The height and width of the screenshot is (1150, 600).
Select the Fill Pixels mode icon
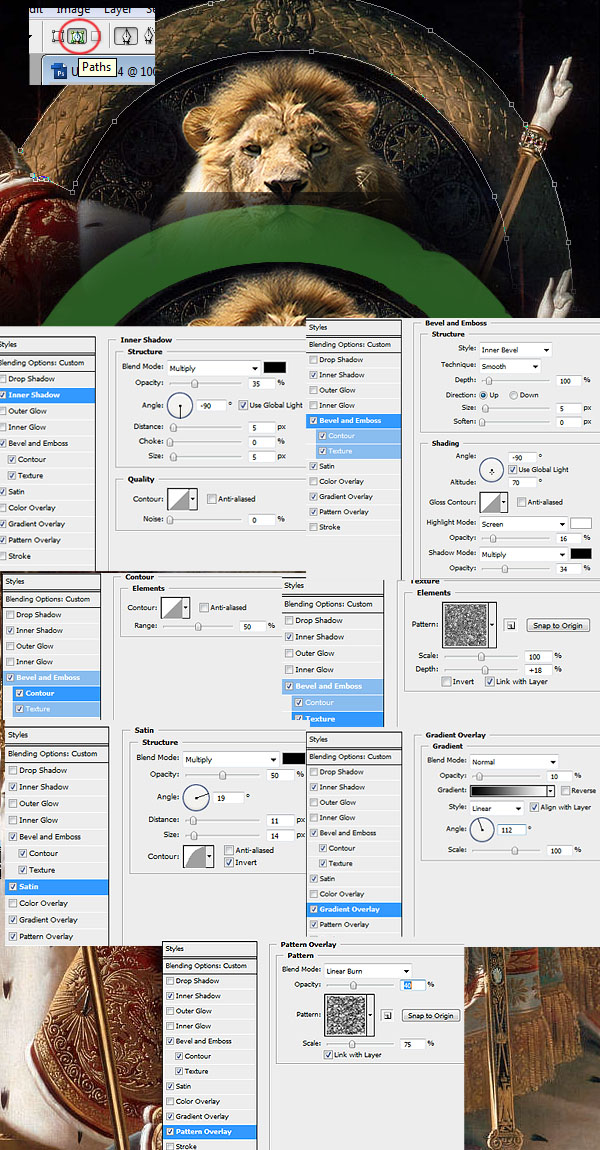click(95, 36)
